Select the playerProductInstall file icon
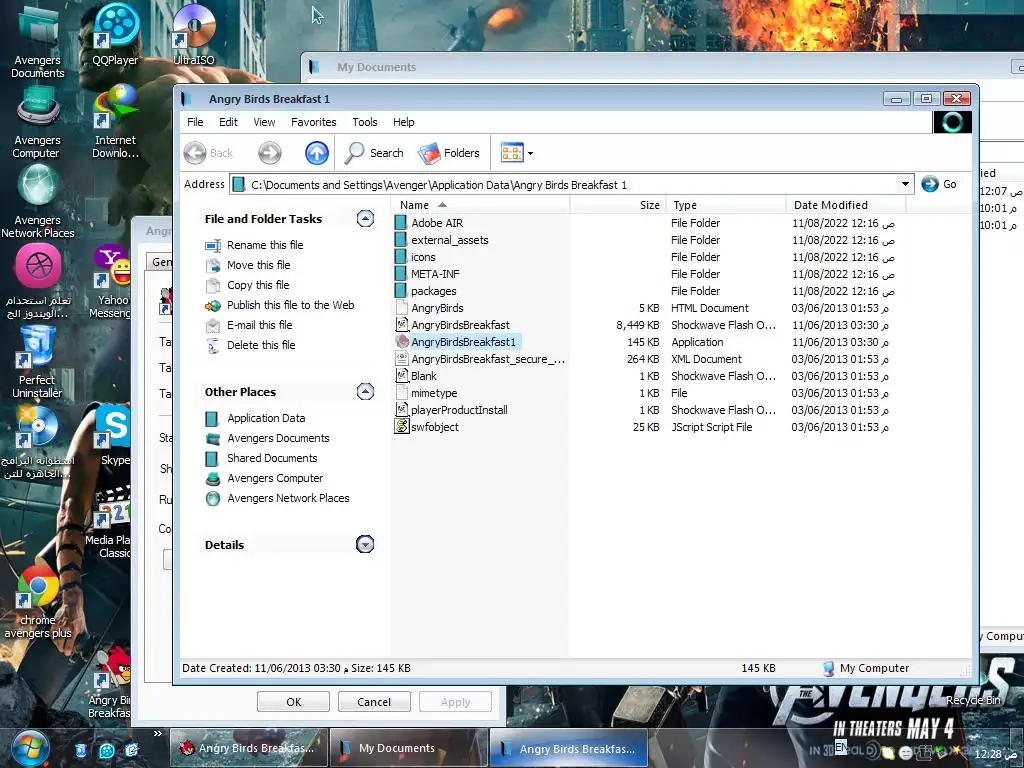Image resolution: width=1024 pixels, height=768 pixels. pyautogui.click(x=402, y=409)
